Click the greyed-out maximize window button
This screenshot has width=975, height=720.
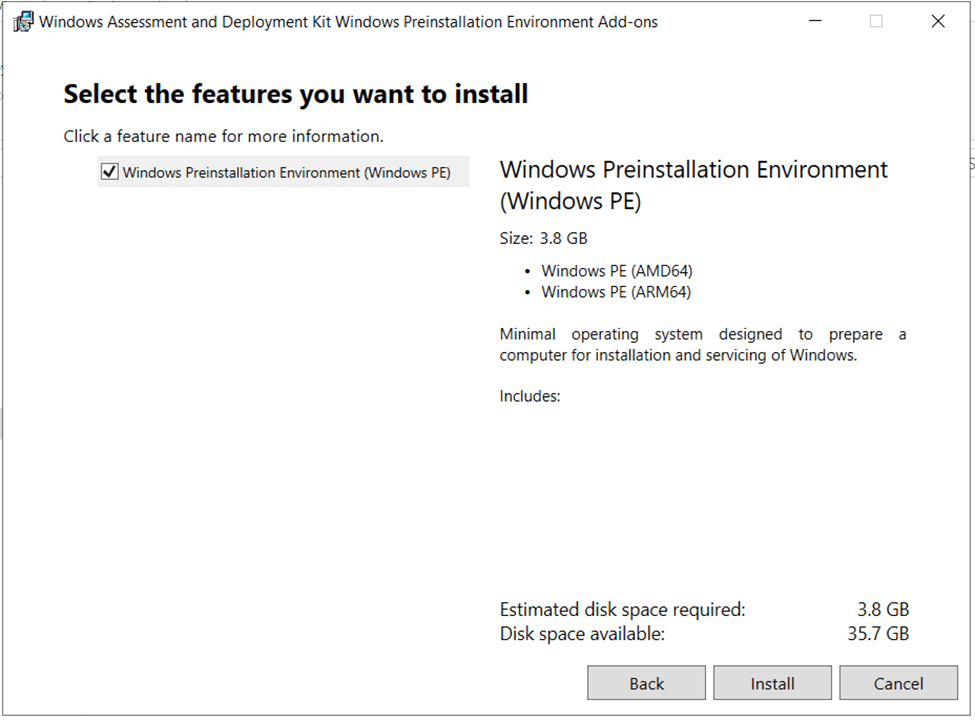[876, 22]
